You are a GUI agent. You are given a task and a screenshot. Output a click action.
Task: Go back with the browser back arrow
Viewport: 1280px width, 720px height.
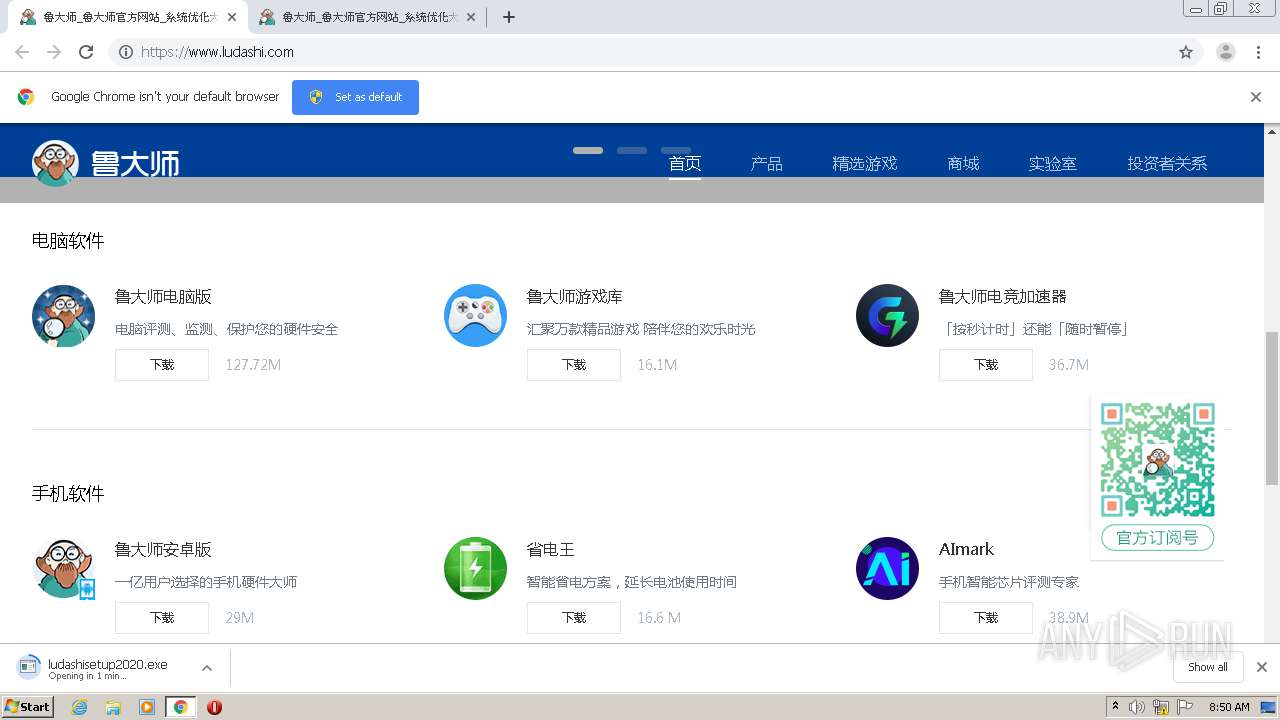click(x=22, y=52)
